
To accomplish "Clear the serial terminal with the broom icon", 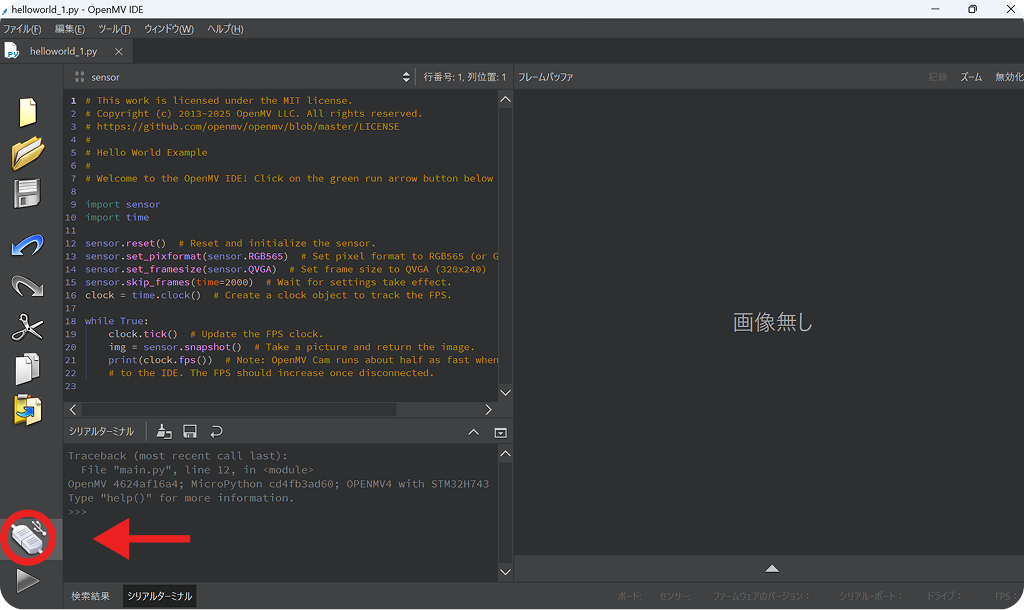I will click(164, 432).
